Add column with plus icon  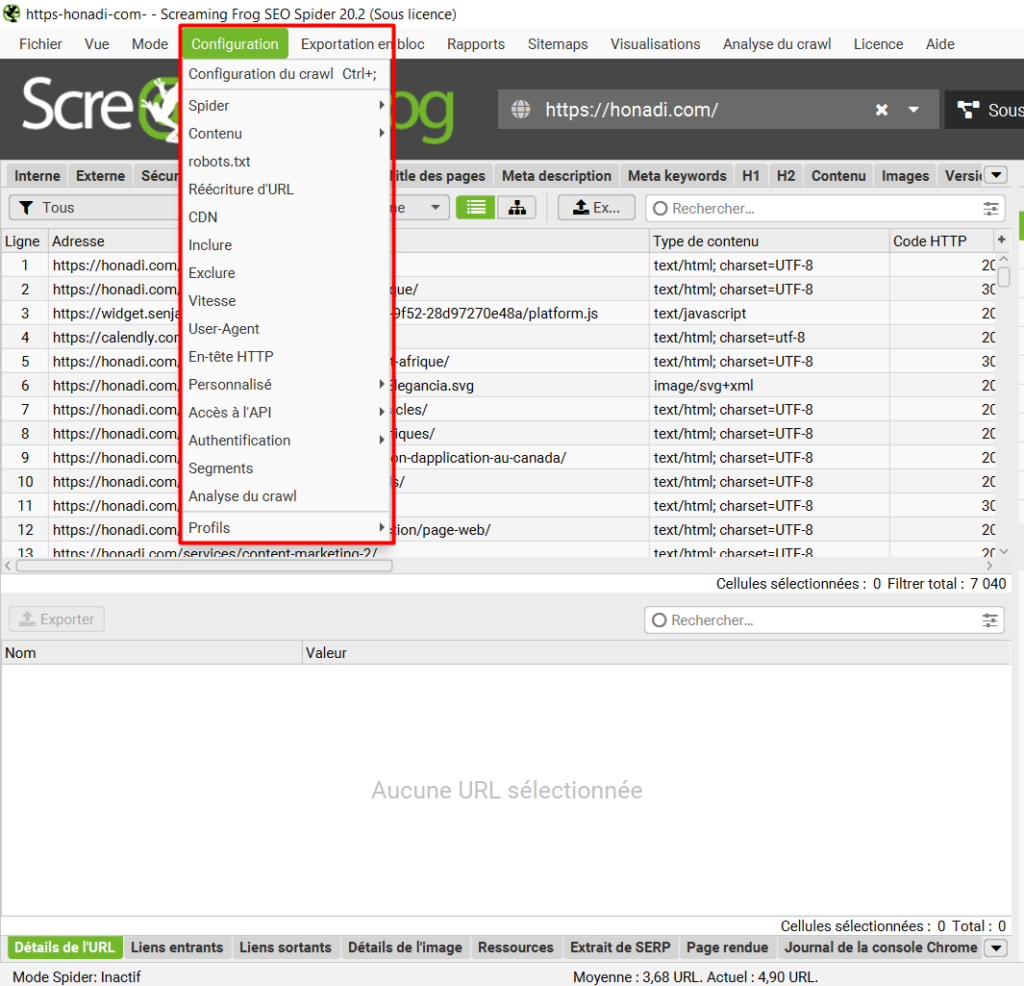(1001, 240)
